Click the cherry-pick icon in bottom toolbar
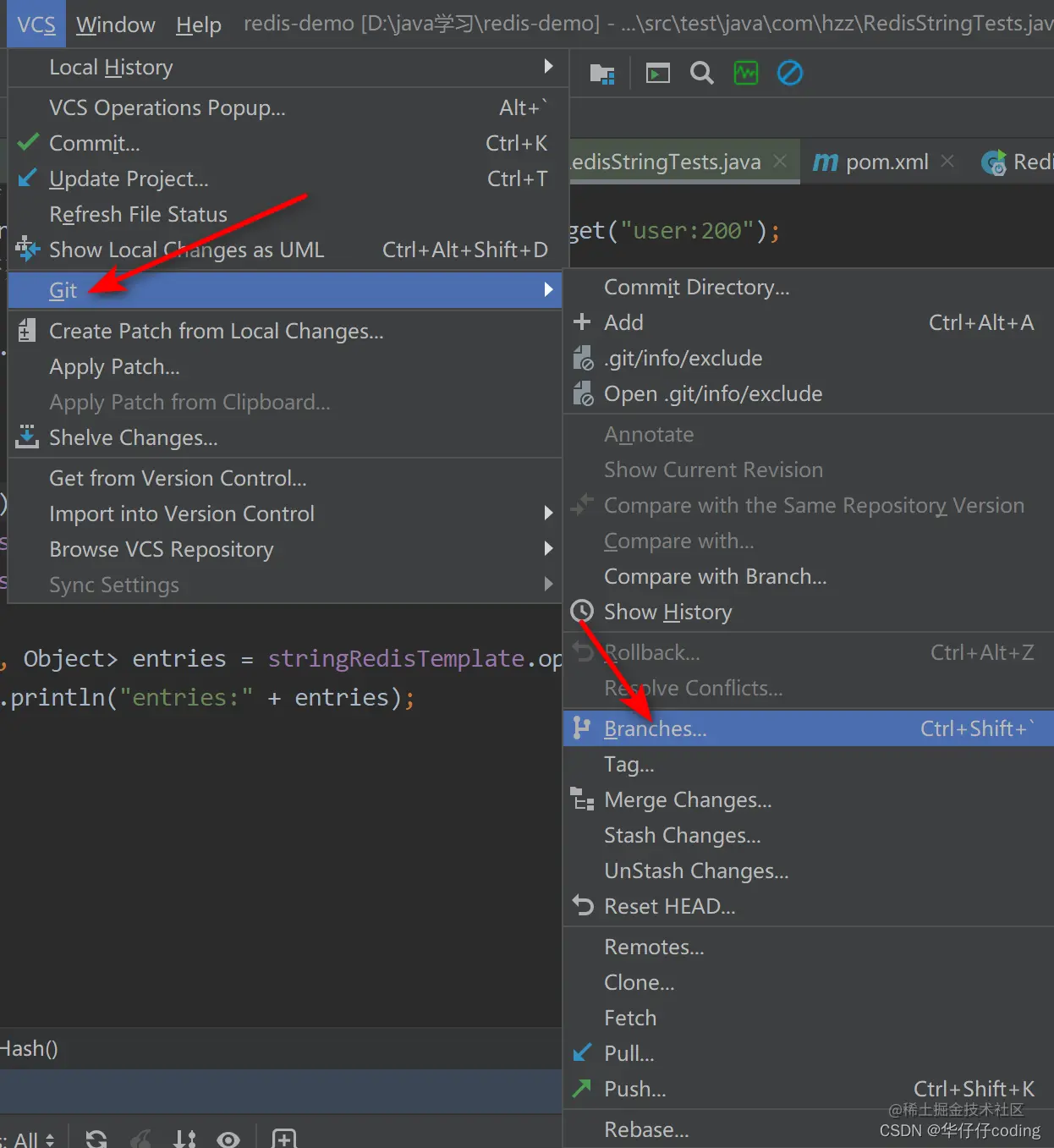1054x1148 pixels. [x=141, y=1139]
